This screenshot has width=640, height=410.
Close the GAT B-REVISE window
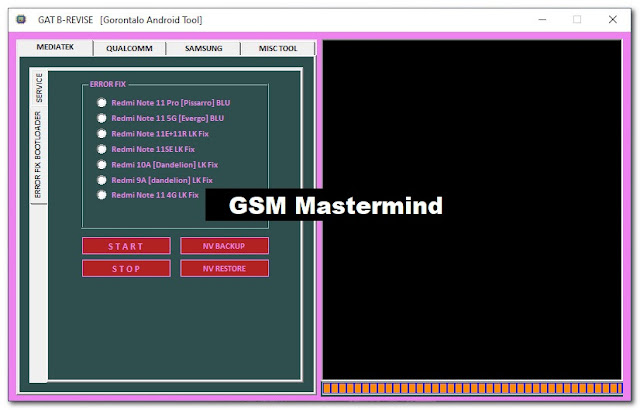612,20
